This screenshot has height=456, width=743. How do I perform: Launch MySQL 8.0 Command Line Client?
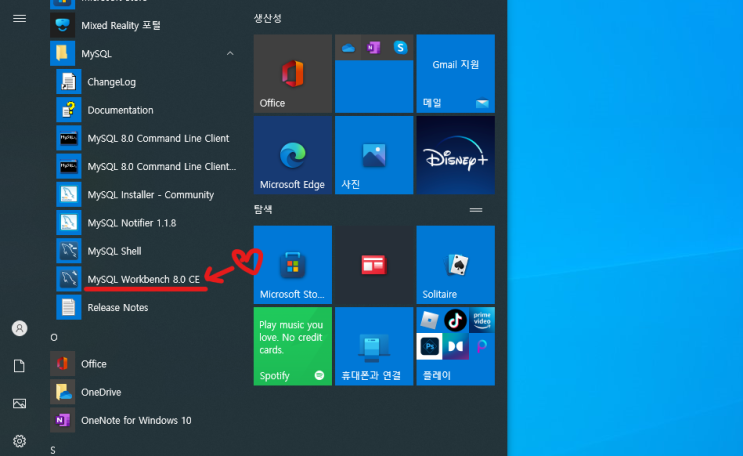point(145,138)
